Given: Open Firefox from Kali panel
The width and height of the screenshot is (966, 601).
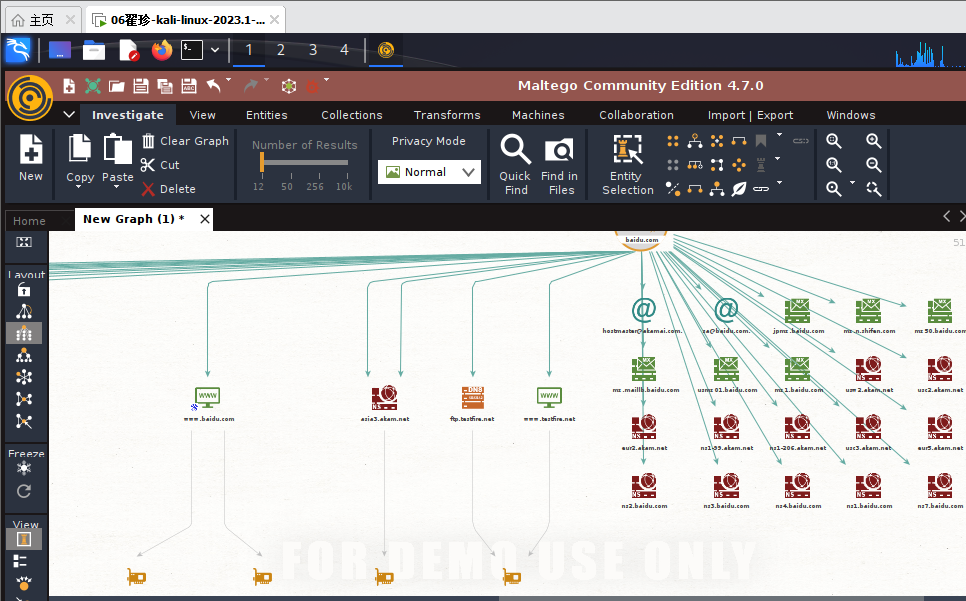Looking at the screenshot, I should (162, 50).
